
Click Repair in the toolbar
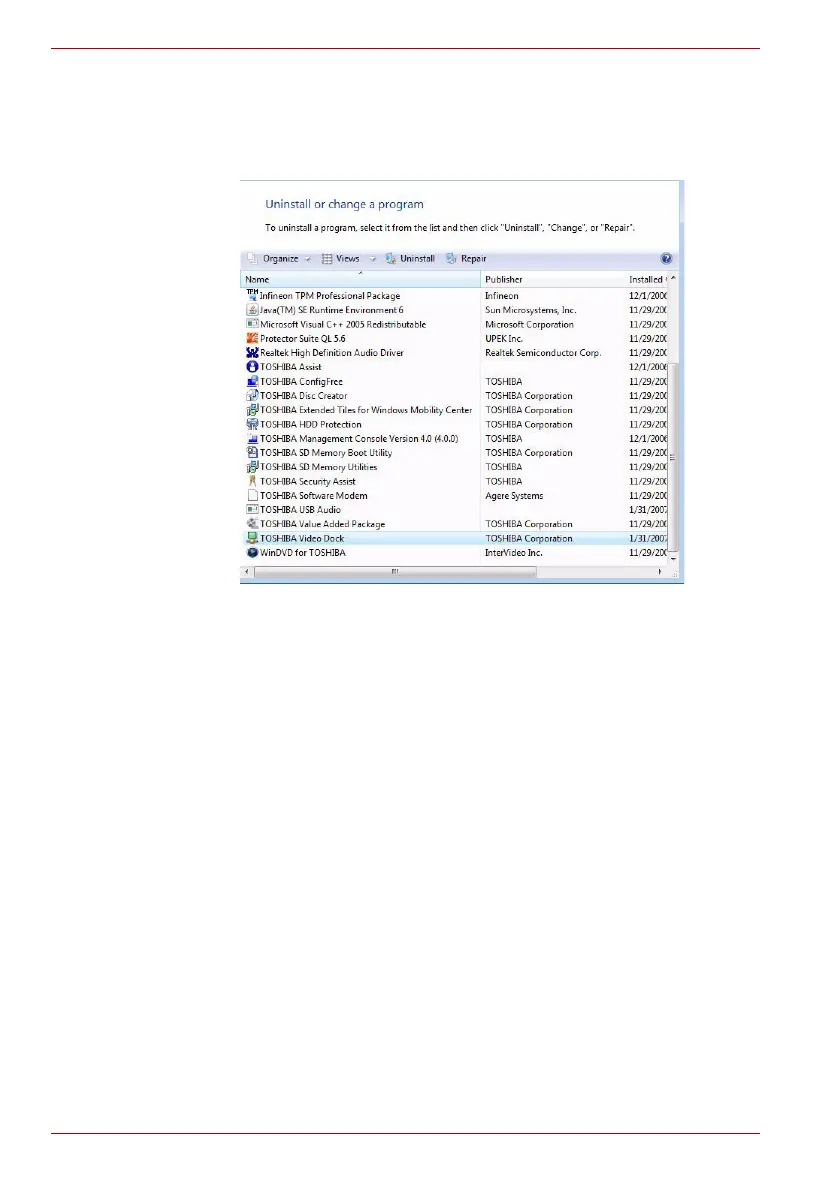[466, 259]
